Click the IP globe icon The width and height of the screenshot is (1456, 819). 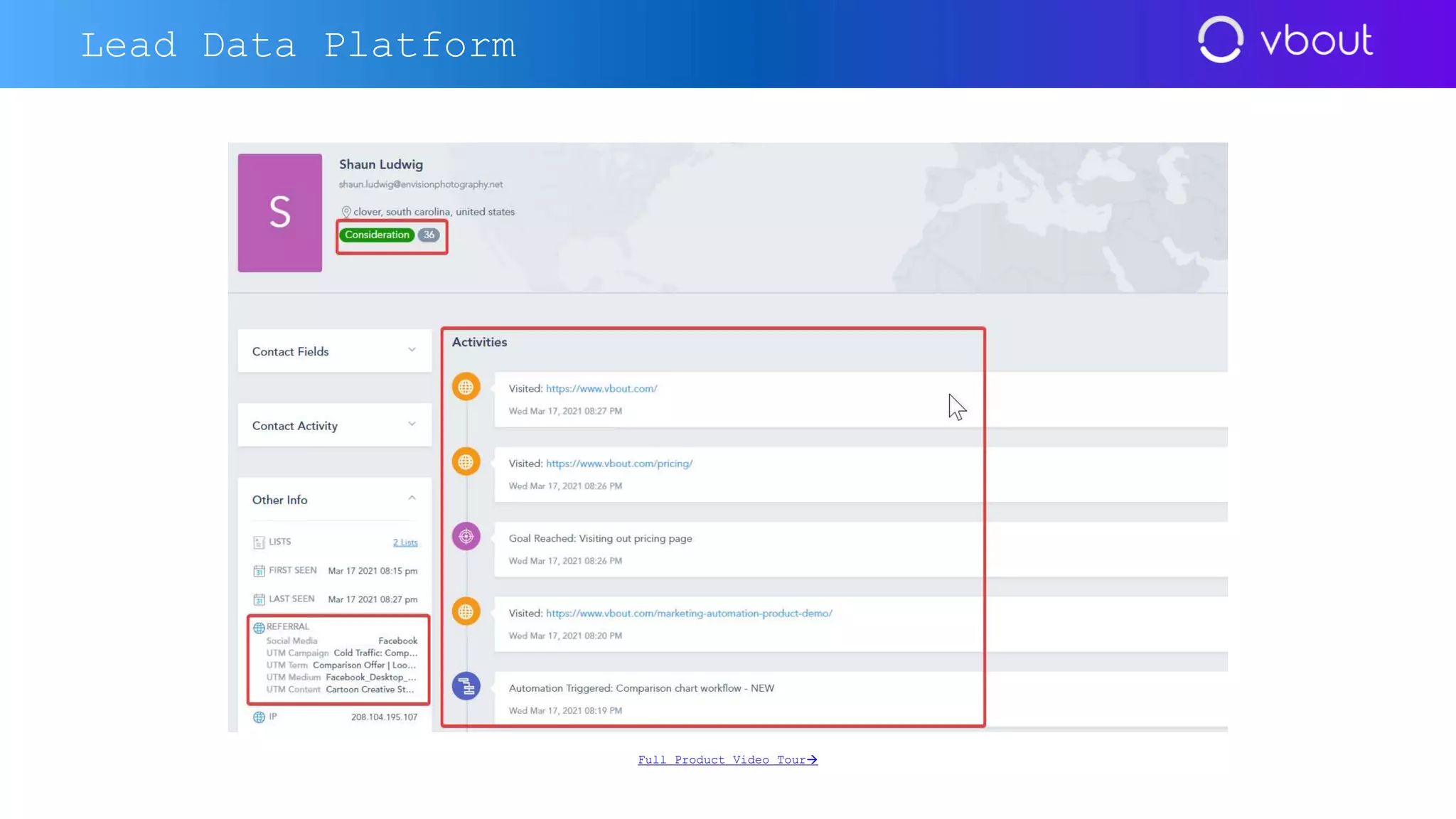[x=259, y=717]
